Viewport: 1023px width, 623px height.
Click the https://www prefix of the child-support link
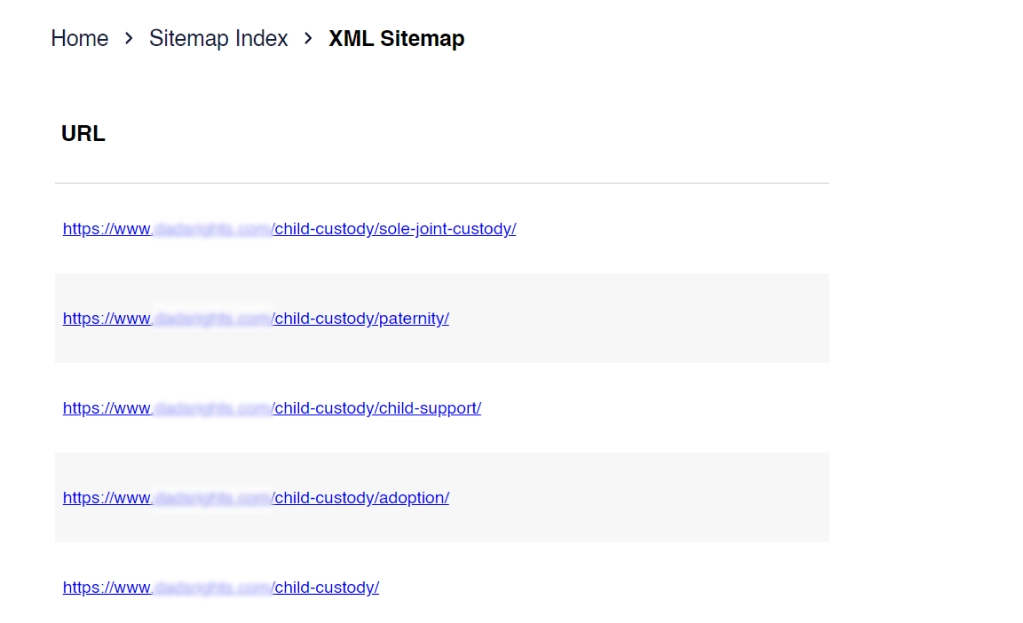point(106,409)
